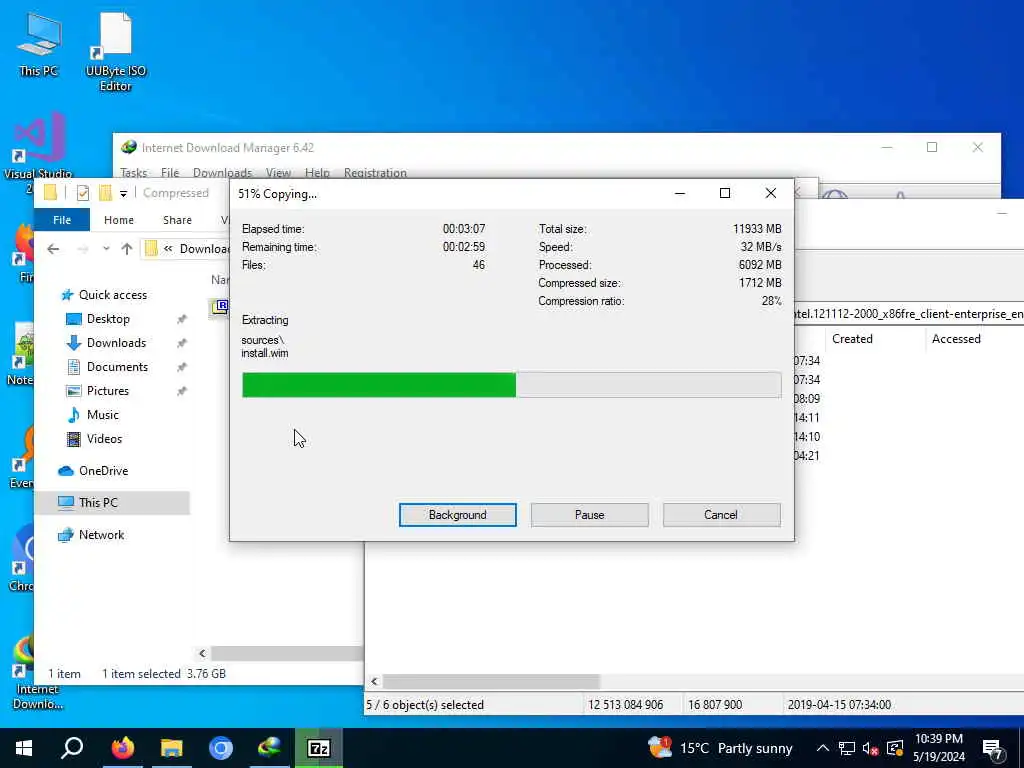
Task: Select Downloads in navigation pane
Action: (106, 343)
